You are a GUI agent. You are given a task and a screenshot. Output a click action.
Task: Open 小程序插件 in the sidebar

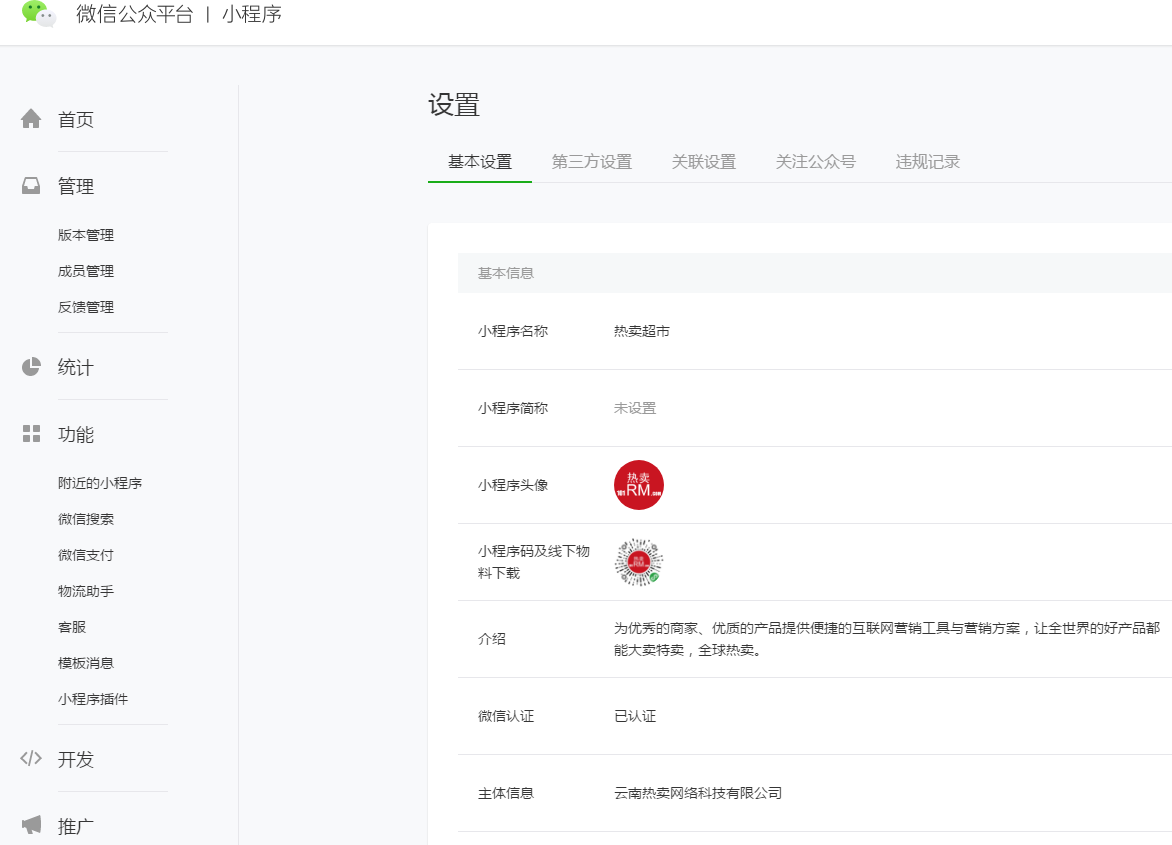pos(93,698)
